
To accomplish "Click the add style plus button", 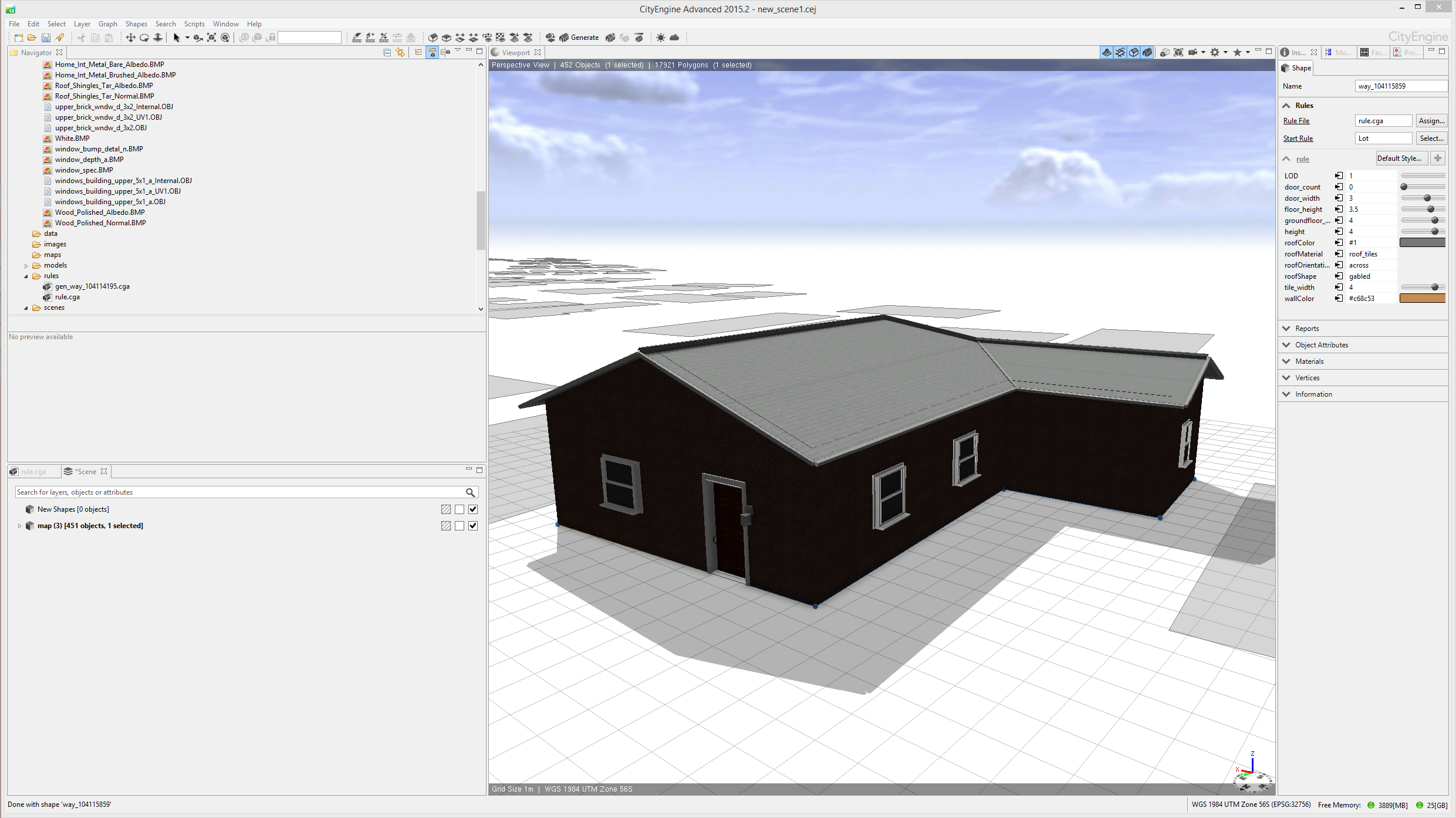I will coord(1438,158).
